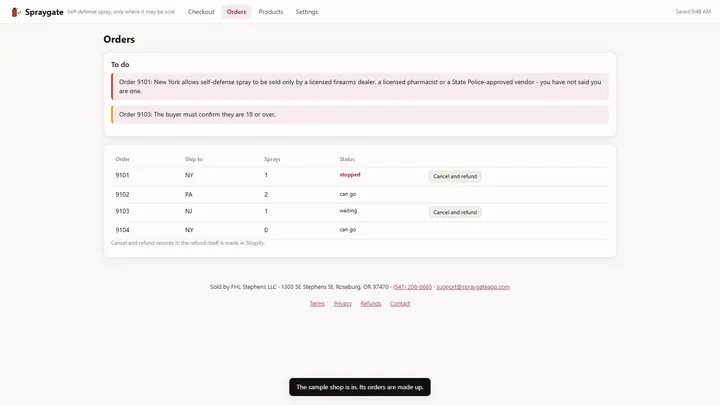Switch to the Orders tab
Viewport: 720px width, 405px height.
pyautogui.click(x=236, y=12)
